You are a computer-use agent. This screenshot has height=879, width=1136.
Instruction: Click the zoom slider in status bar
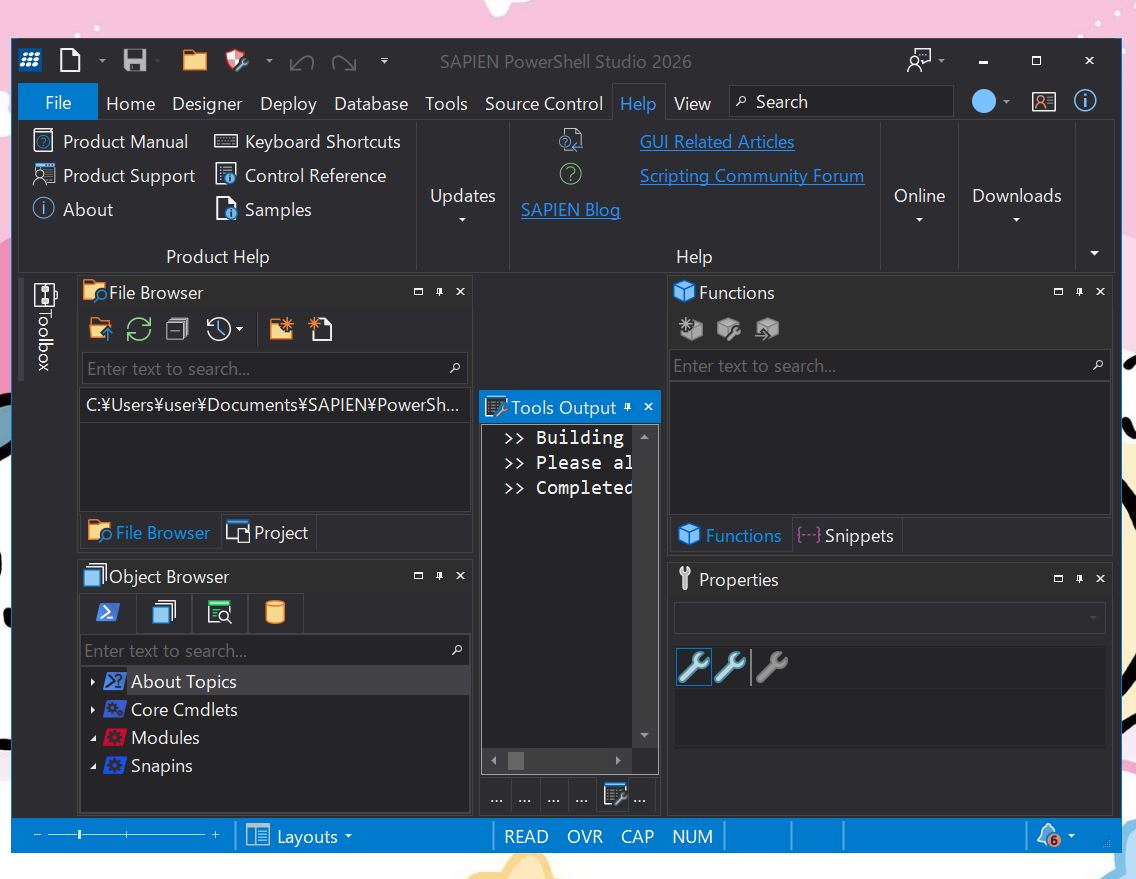click(x=80, y=835)
